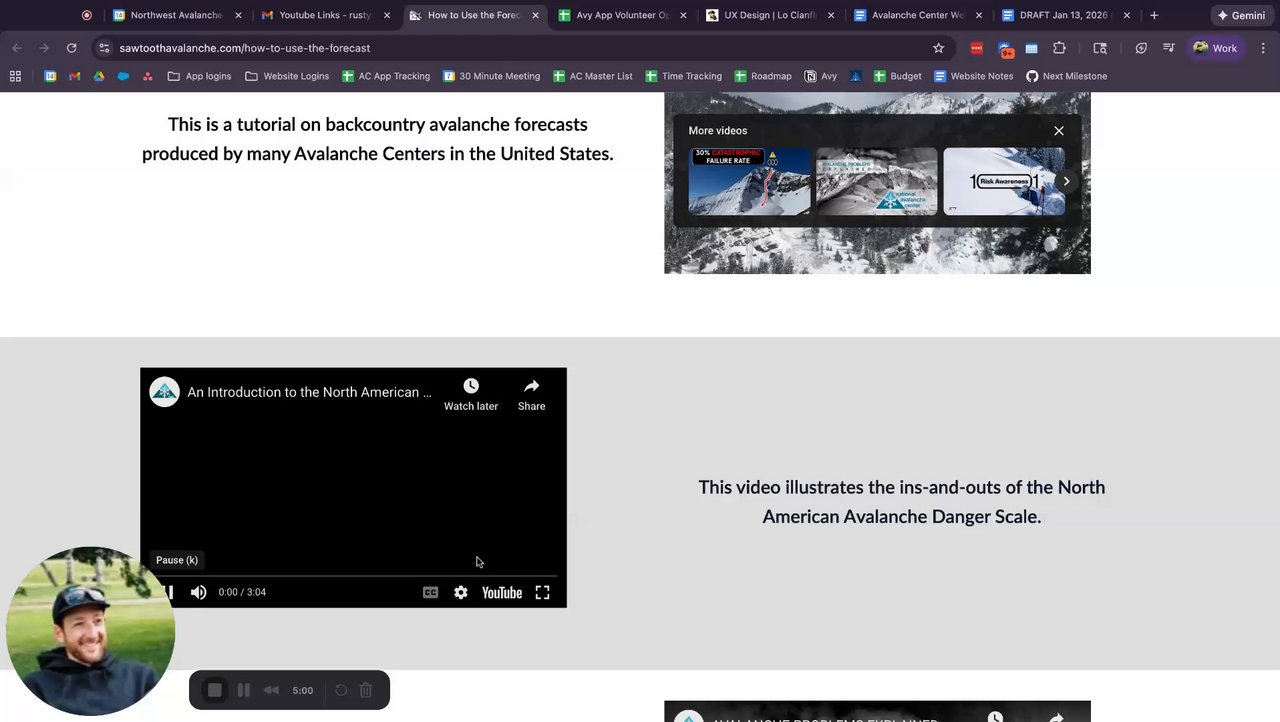Open the YouTube logo in the player

pyautogui.click(x=502, y=592)
